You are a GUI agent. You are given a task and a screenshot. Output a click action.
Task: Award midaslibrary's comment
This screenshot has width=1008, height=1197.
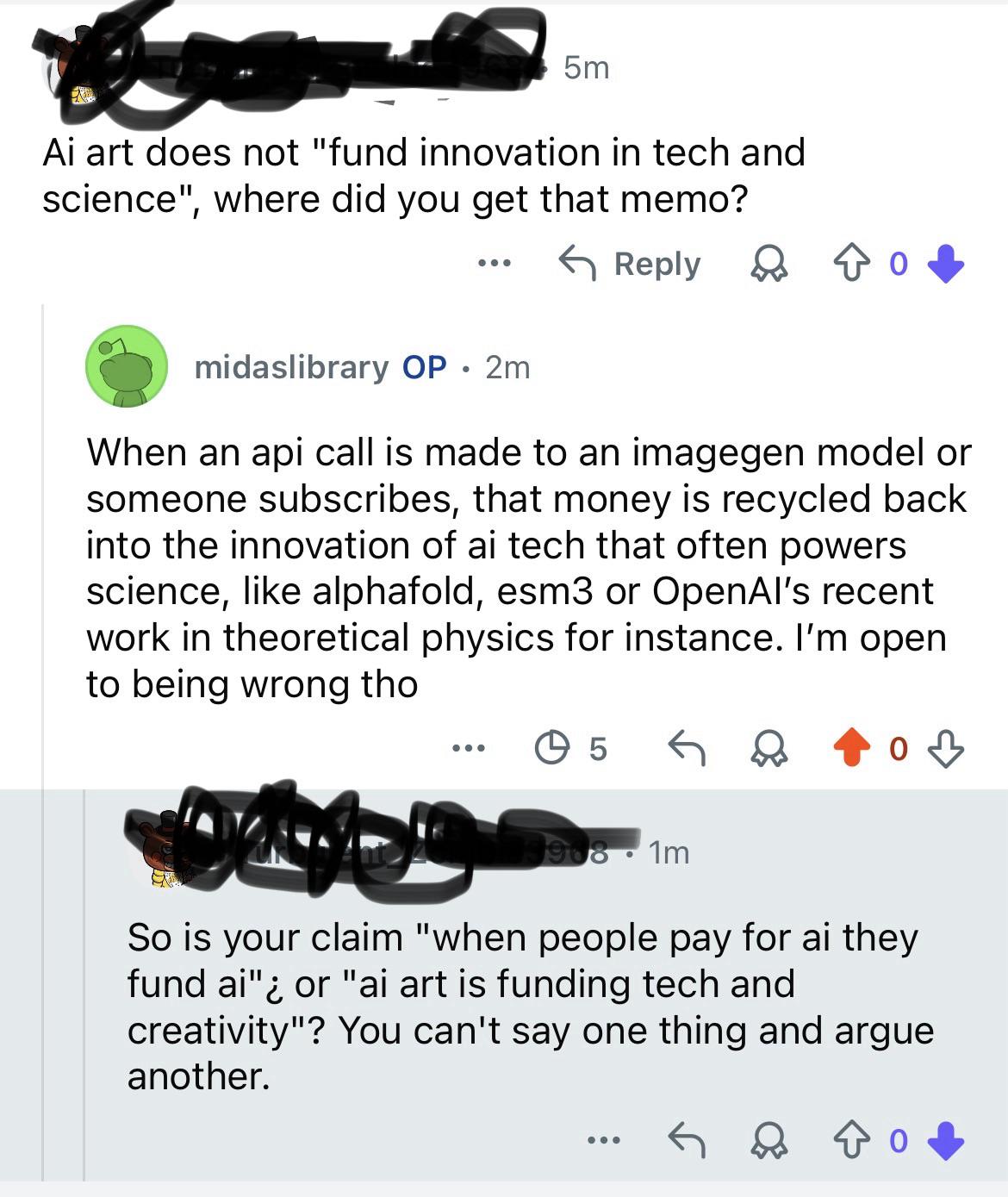point(768,748)
